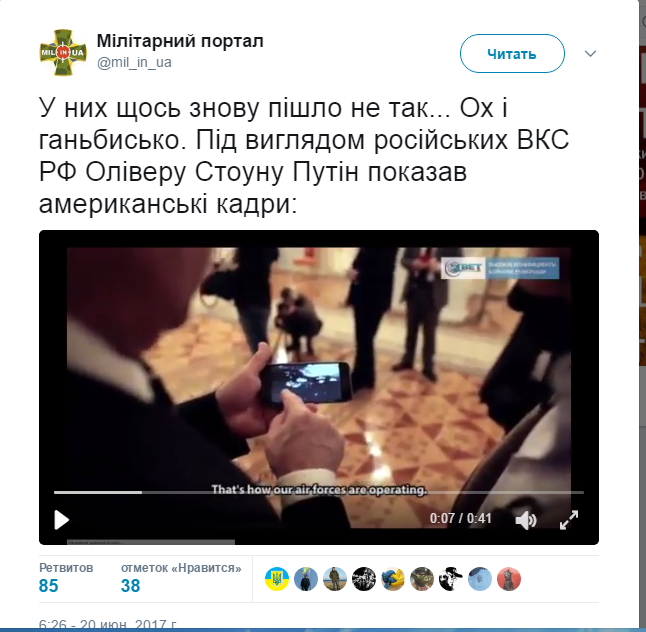Open the blue-yellow bird avatar
646x632 pixels.
393,579
